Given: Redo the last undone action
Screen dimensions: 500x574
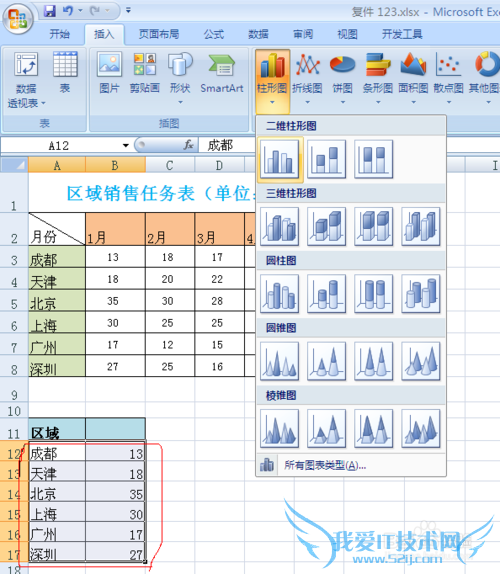Looking at the screenshot, I should coord(95,11).
